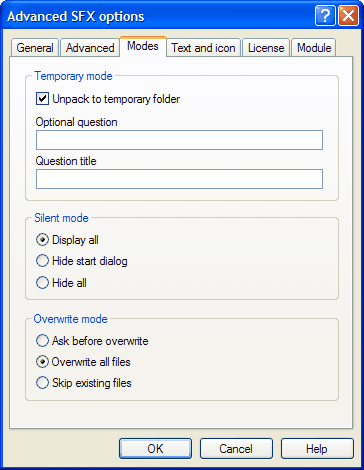Switch to the Module tab
The image size is (364, 470).
pos(314,48)
